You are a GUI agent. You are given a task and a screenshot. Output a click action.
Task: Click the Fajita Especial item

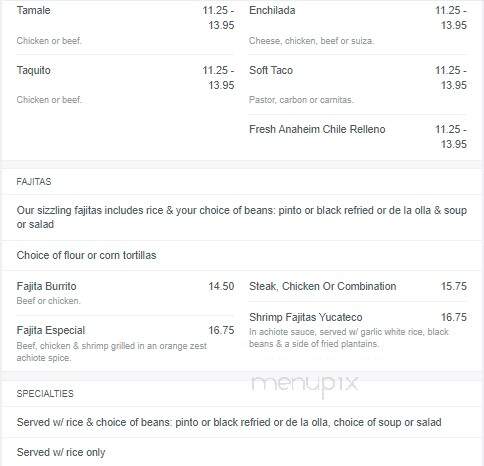coord(51,330)
